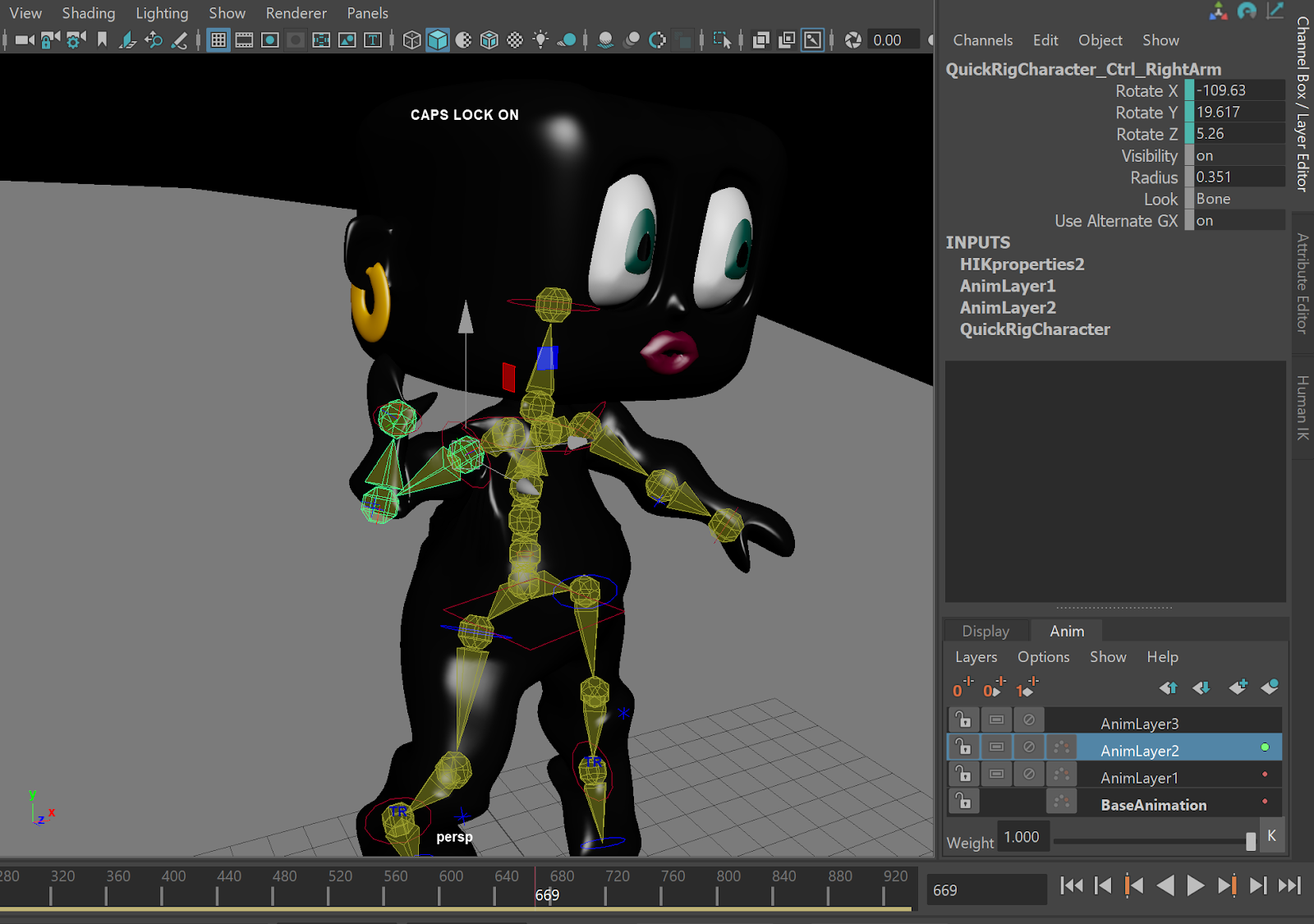Open the Lighting panel menu
Screen dimensions: 1314x924
click(x=162, y=13)
